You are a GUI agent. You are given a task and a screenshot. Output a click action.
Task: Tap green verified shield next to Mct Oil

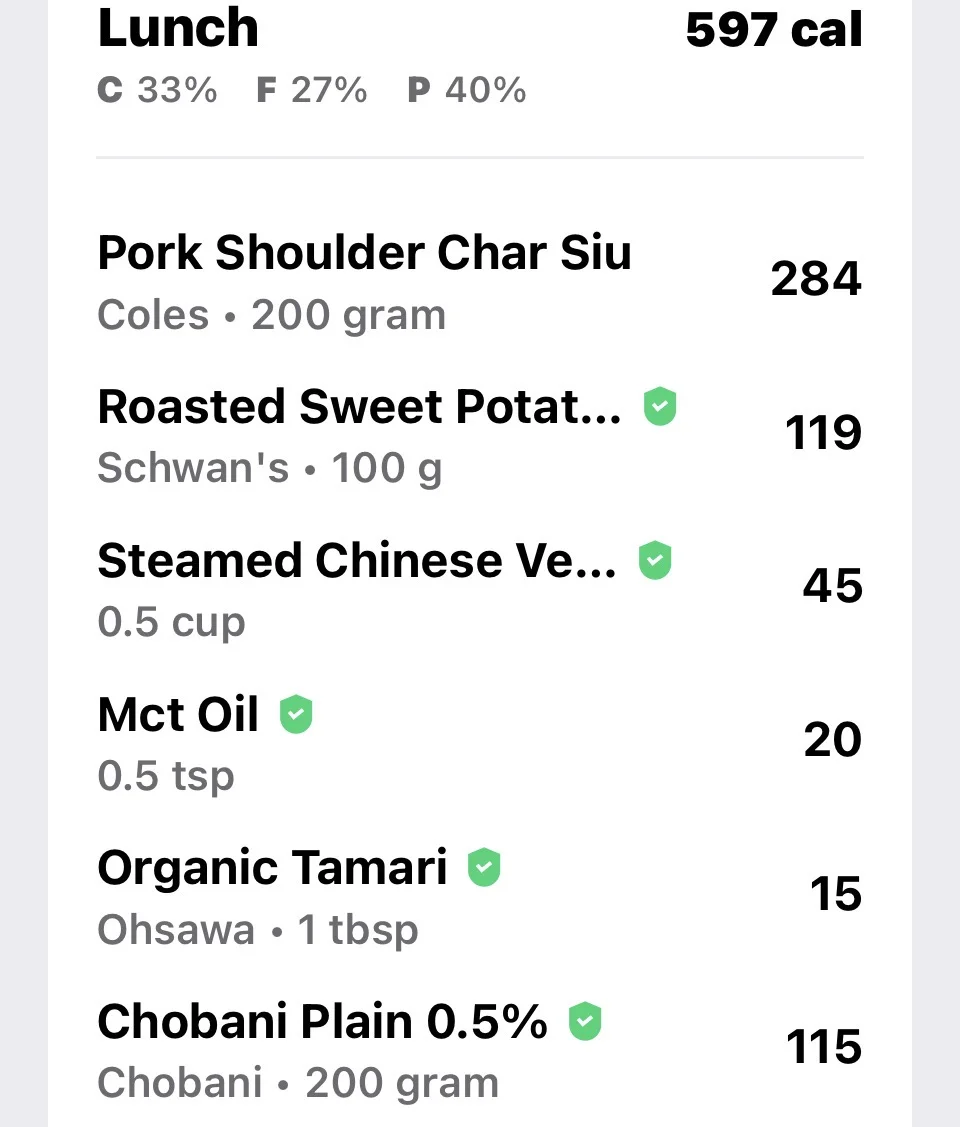click(295, 714)
